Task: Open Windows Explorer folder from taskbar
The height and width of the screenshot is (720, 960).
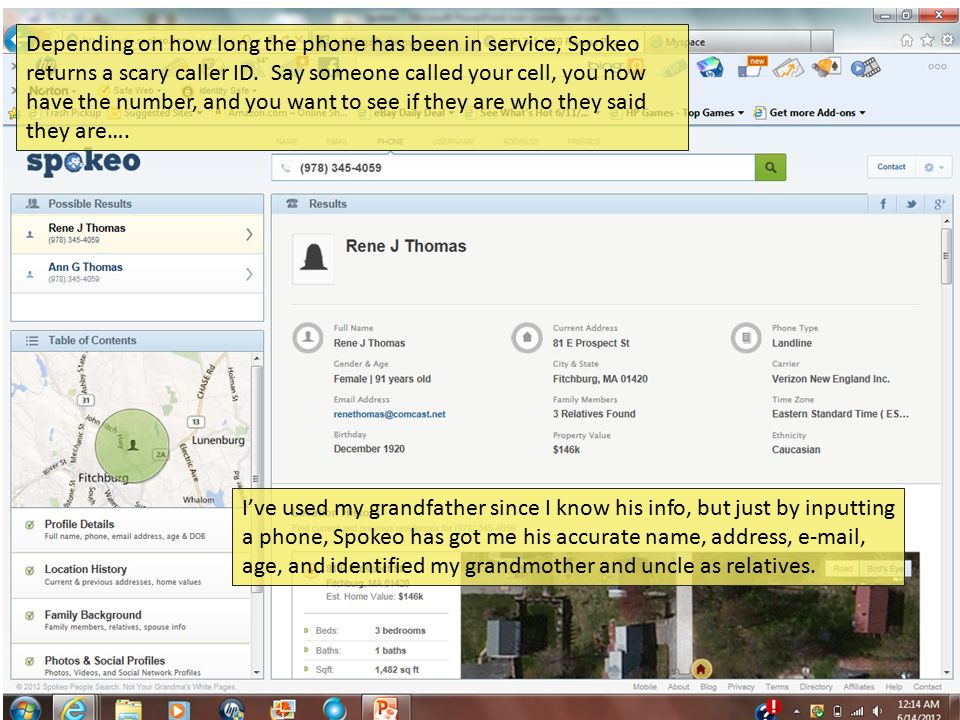Action: tap(128, 710)
